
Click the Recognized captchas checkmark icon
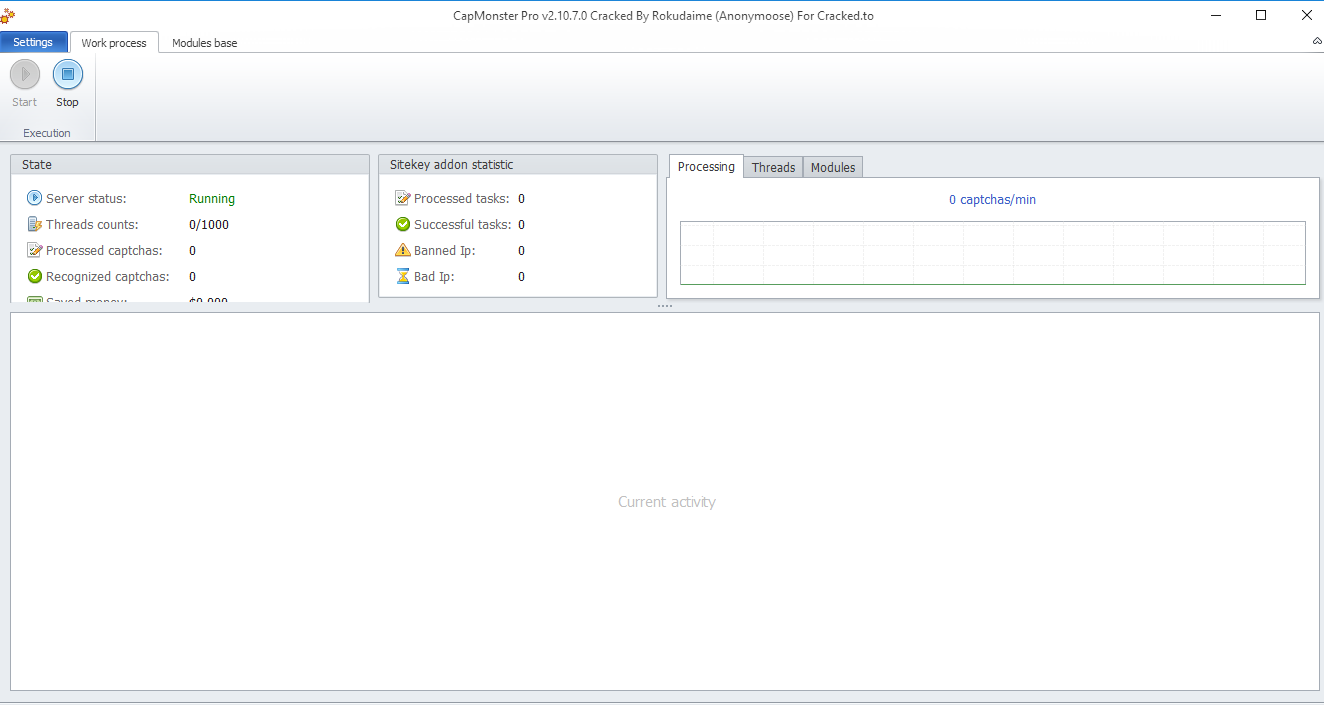coord(35,276)
